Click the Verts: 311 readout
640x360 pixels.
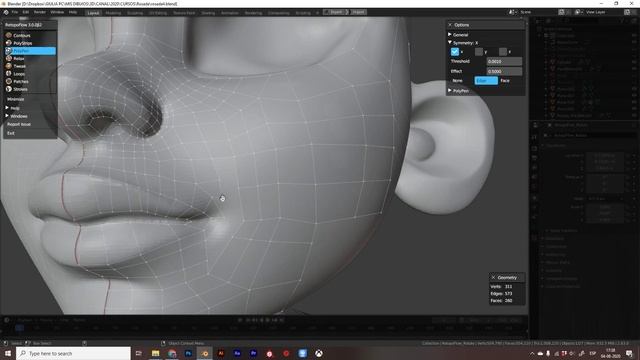(x=501, y=287)
